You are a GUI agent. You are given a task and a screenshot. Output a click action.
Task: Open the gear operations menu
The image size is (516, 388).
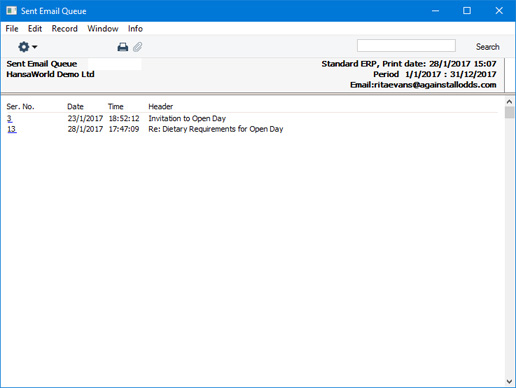(27, 47)
